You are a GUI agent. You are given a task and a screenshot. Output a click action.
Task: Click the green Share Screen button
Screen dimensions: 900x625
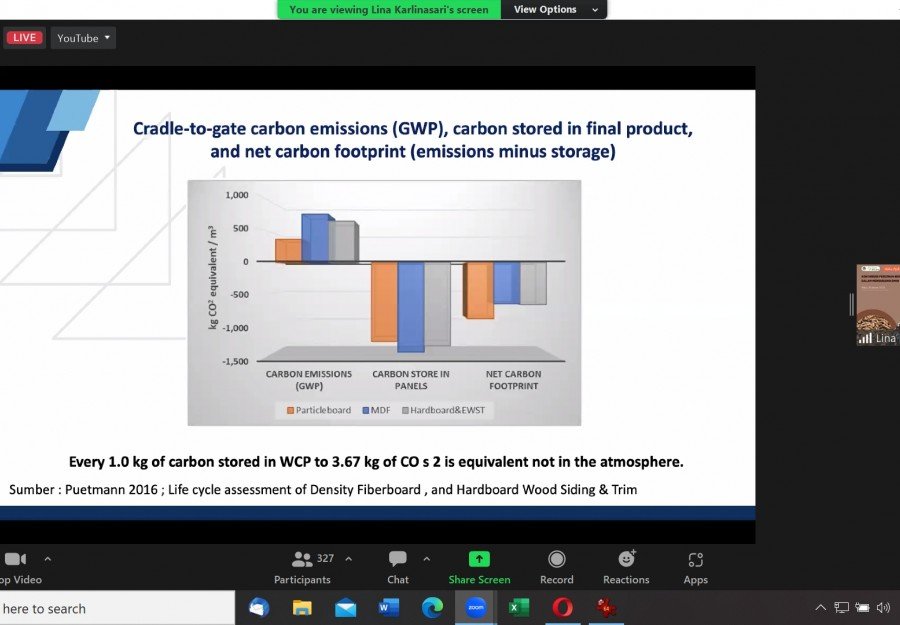point(479,568)
